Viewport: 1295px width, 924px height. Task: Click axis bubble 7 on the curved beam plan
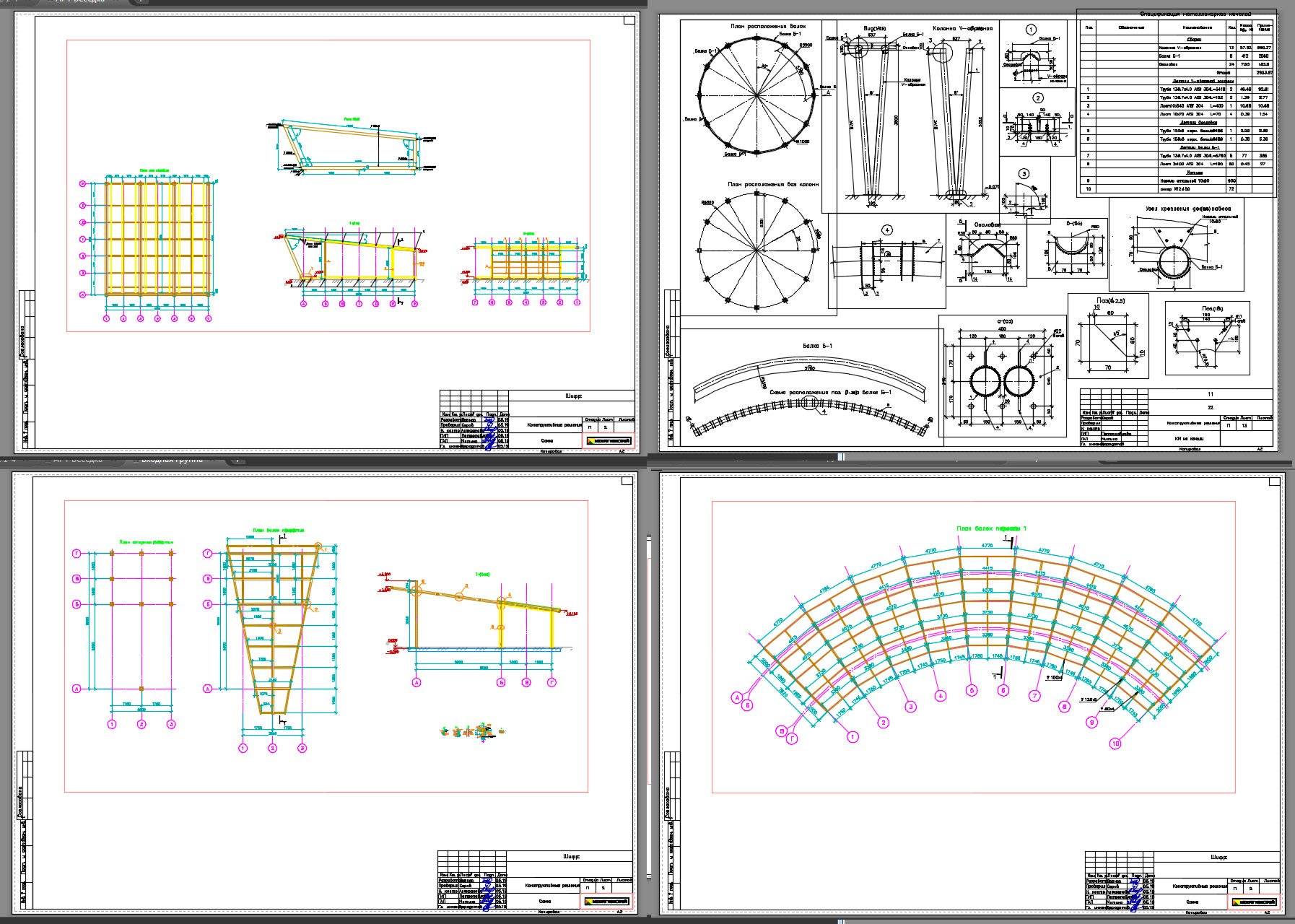(1035, 696)
